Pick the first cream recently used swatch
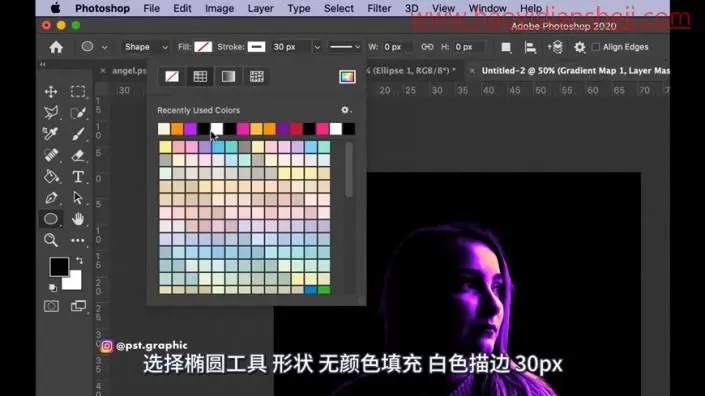The width and height of the screenshot is (705, 396). [x=164, y=129]
